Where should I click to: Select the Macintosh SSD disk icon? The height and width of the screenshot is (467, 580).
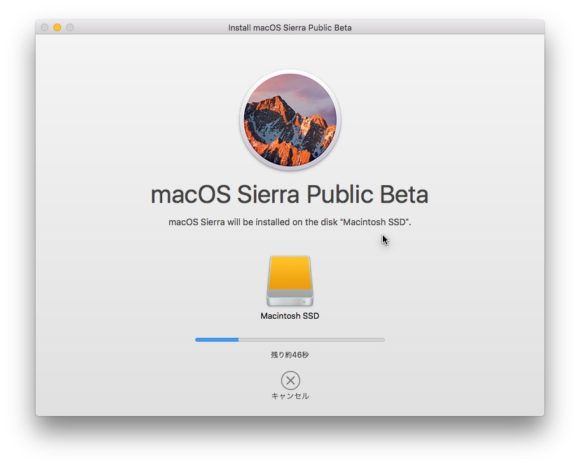point(290,281)
